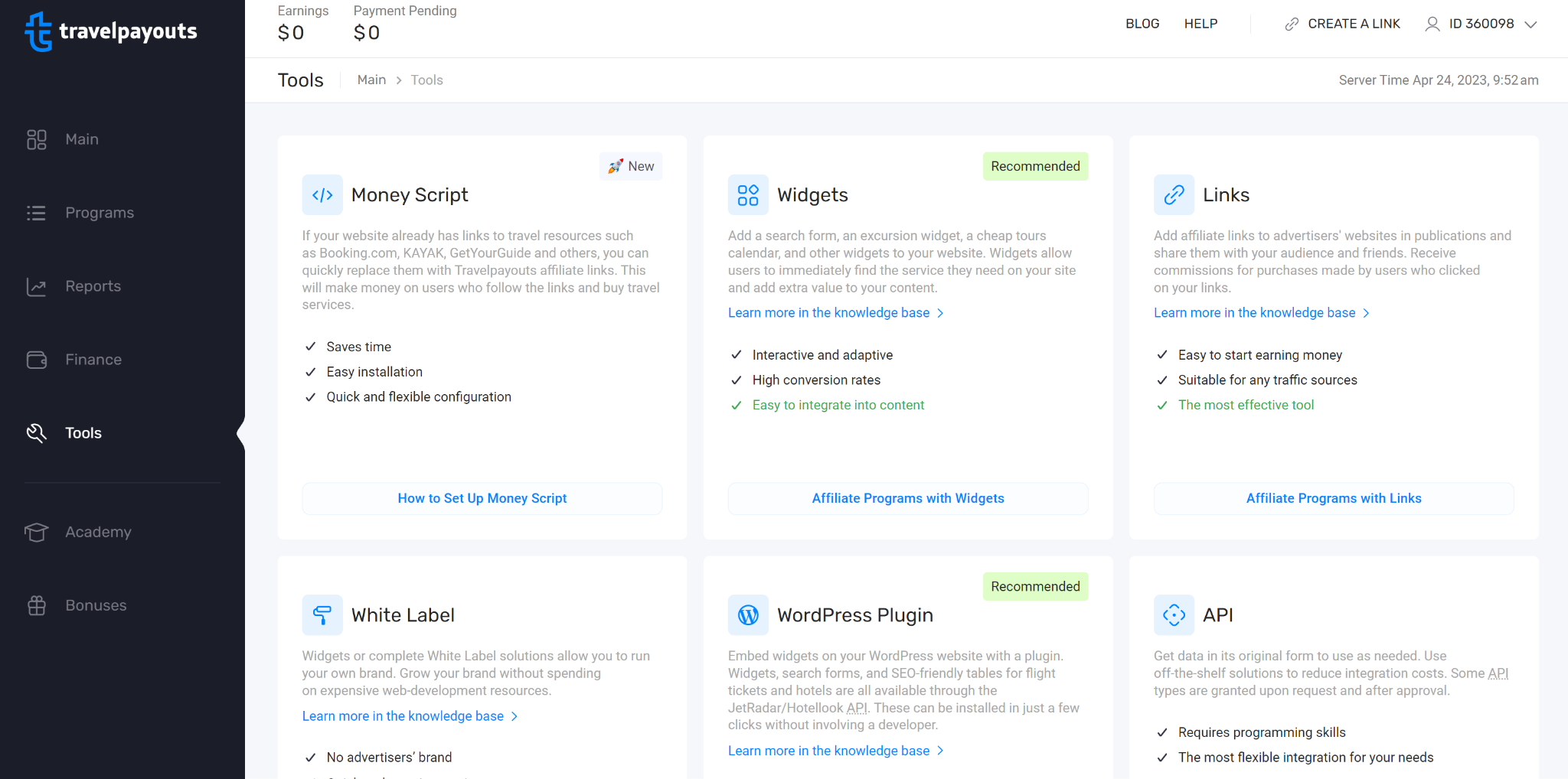Expand the ID 360098 account dropdown
The width and height of the screenshot is (1568, 779).
pyautogui.click(x=1530, y=24)
